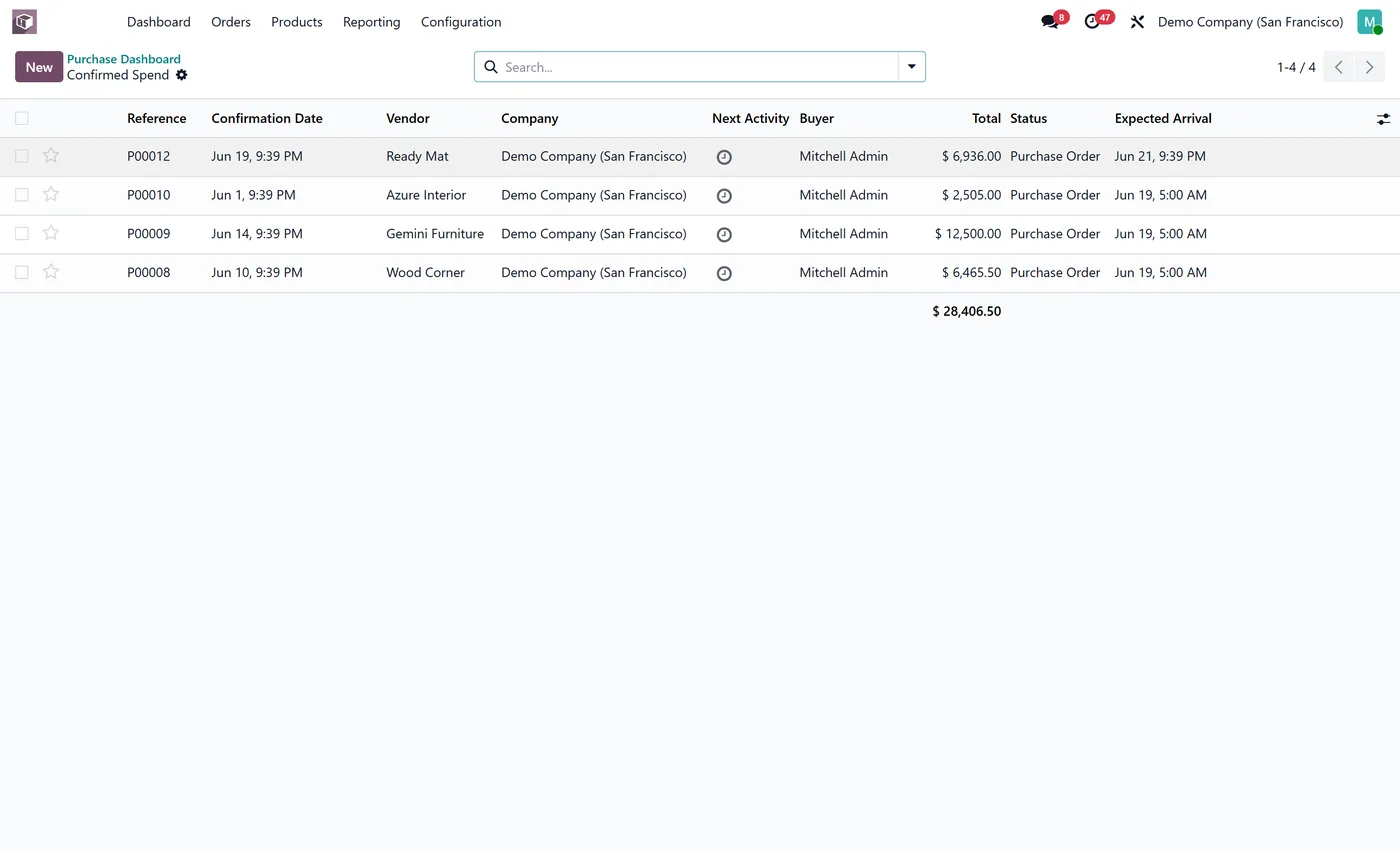Image resolution: width=1400 pixels, height=851 pixels.
Task: Sort by Status column header
Action: 1028,118
